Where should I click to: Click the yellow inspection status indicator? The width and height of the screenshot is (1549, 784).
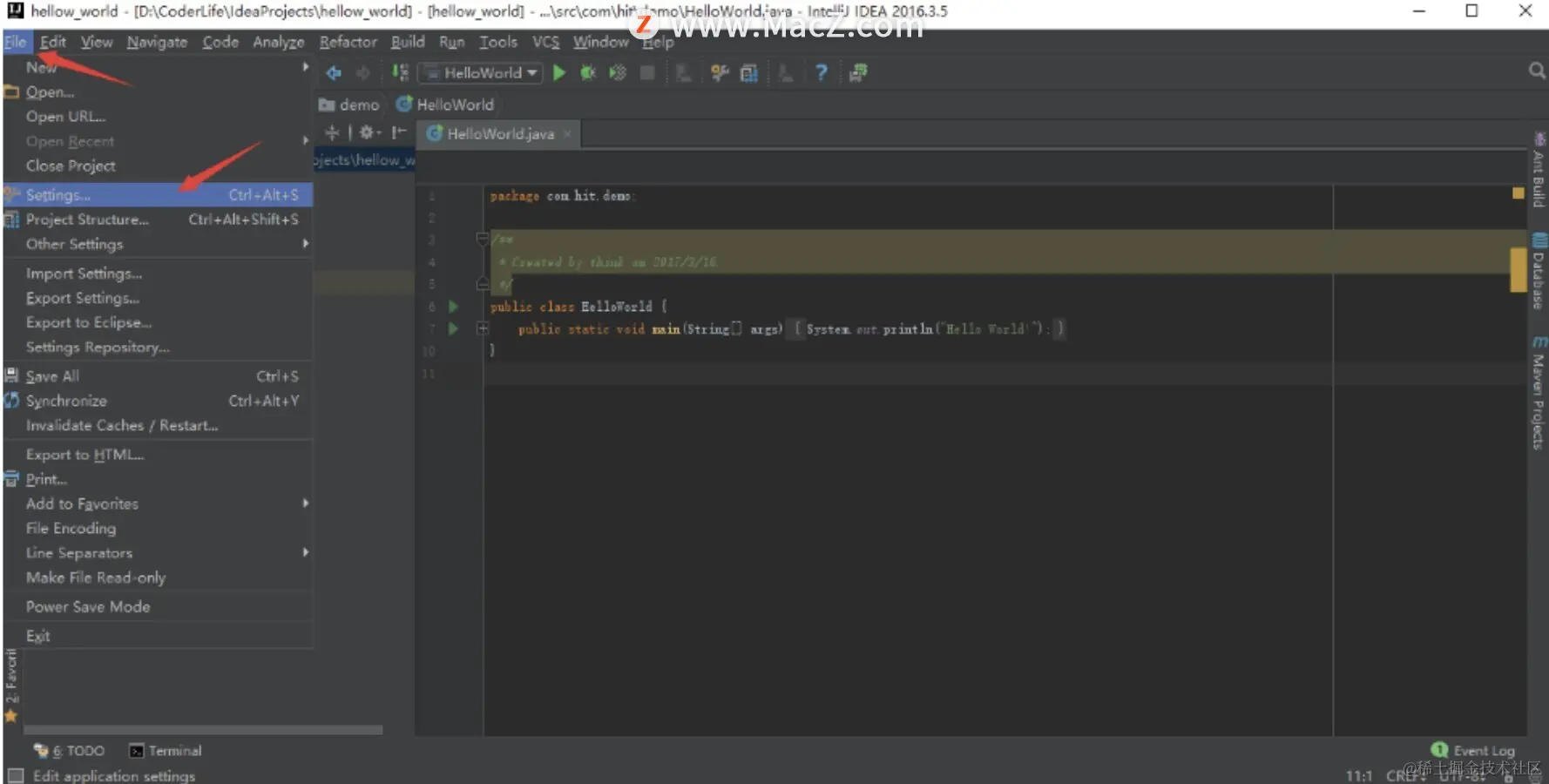tap(1519, 193)
